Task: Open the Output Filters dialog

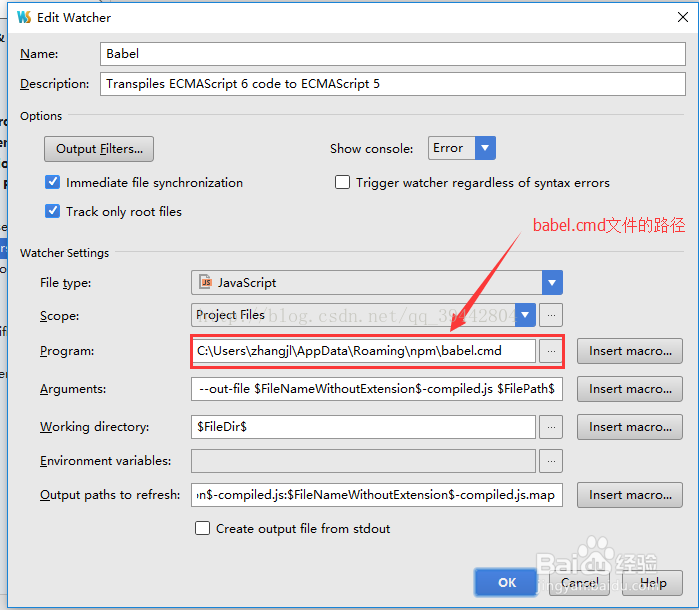Action: click(x=99, y=149)
